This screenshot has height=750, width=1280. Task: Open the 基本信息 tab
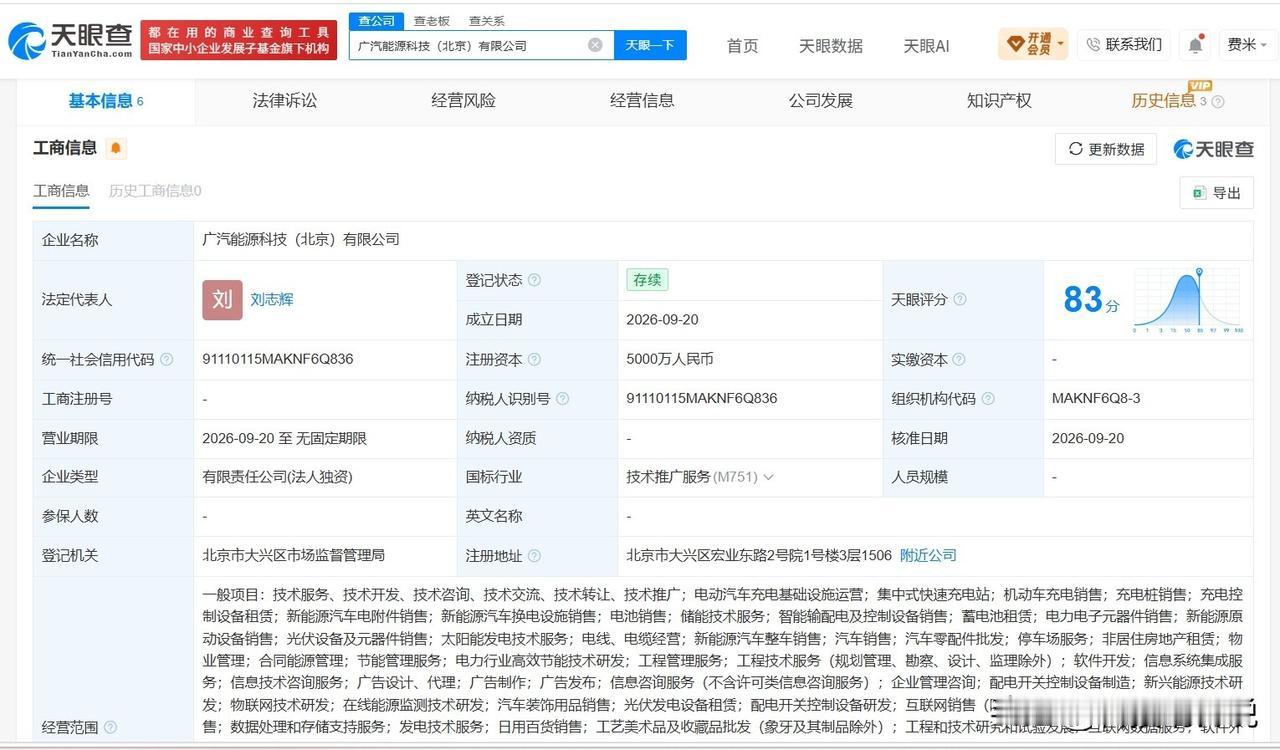tap(105, 101)
